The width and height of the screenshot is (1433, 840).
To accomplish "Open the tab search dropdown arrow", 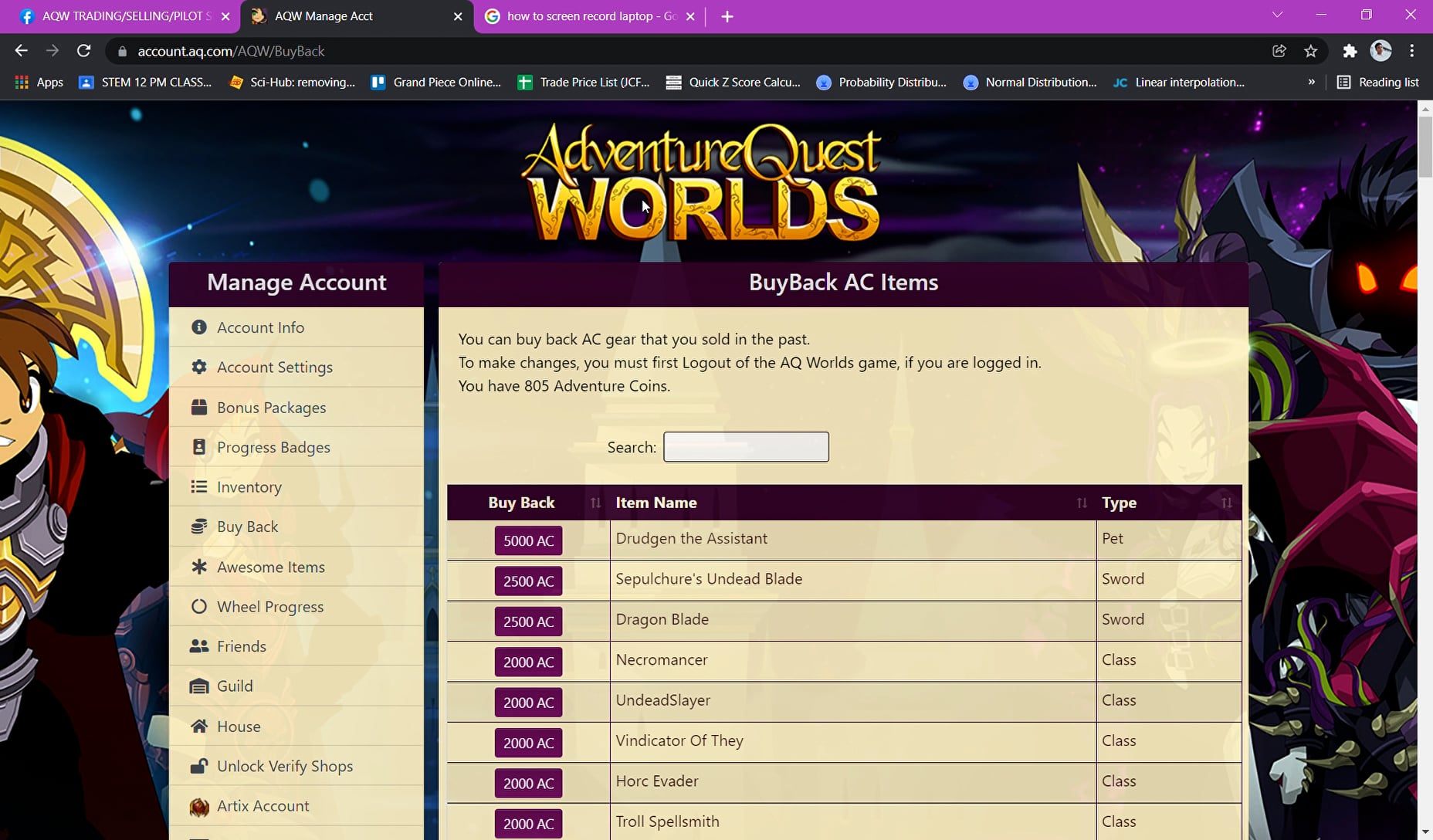I will coord(1278,14).
